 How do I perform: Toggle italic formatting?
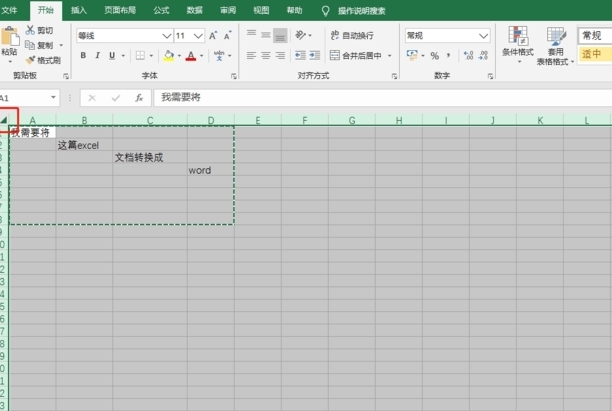98,55
